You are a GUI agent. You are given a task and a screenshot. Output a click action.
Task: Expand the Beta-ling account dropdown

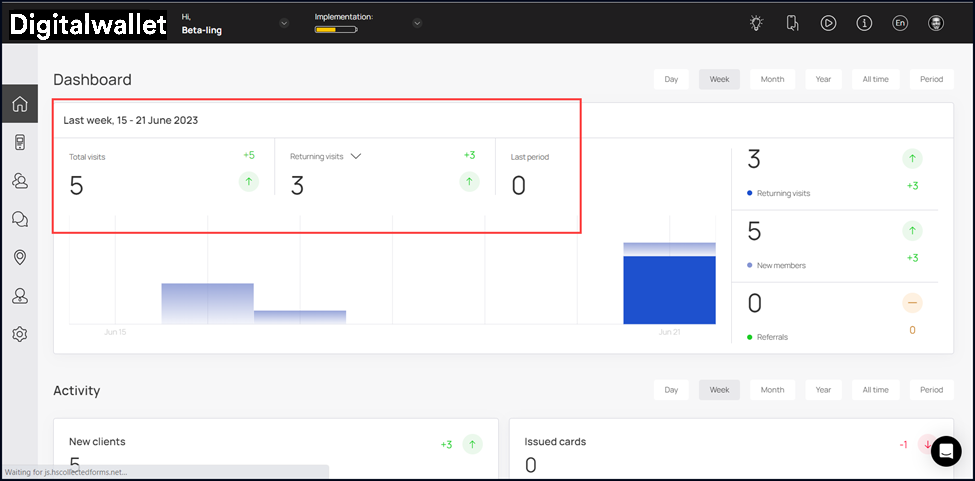click(284, 23)
